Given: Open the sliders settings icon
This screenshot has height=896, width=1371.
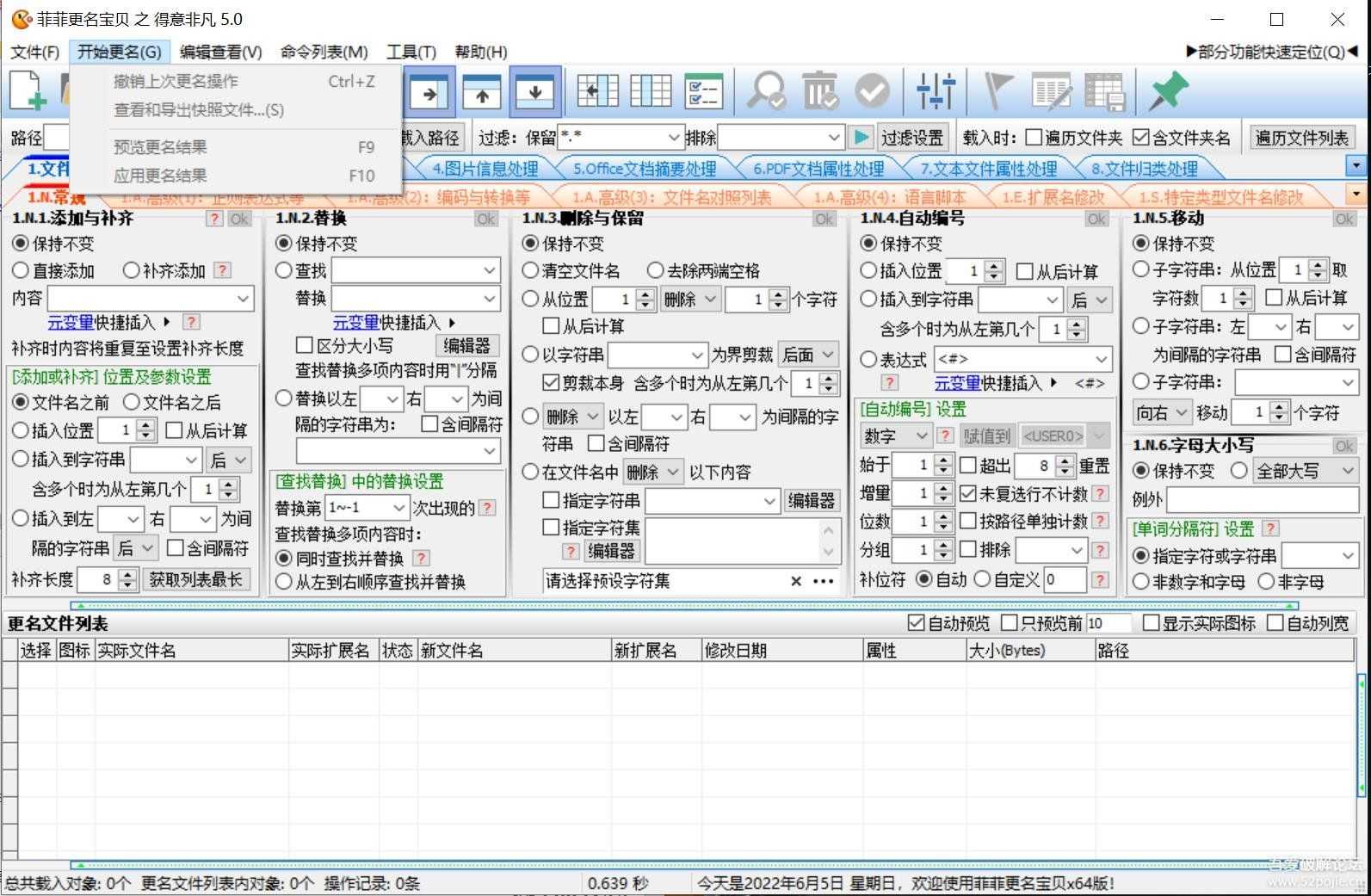Looking at the screenshot, I should (935, 91).
